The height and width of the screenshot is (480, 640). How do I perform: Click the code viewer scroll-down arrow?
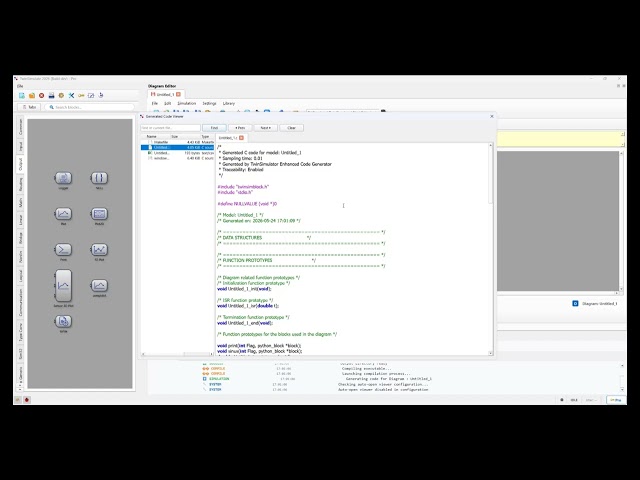click(491, 353)
